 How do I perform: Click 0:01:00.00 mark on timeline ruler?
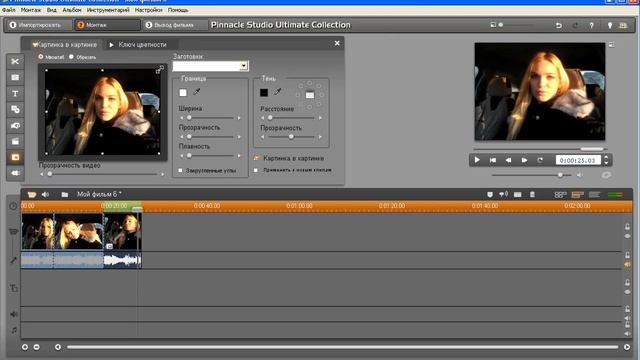(299, 206)
